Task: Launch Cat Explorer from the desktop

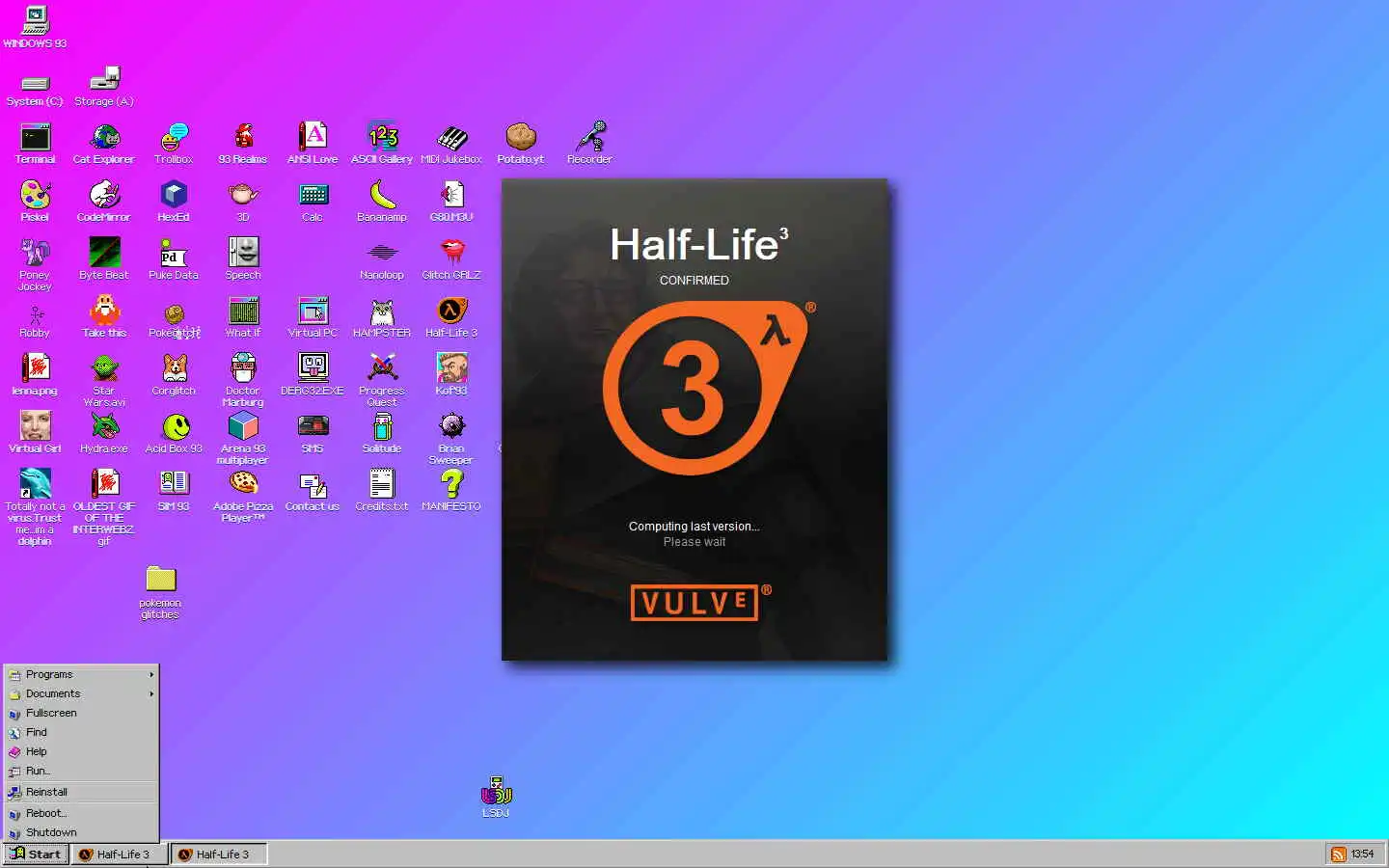Action: (x=104, y=144)
